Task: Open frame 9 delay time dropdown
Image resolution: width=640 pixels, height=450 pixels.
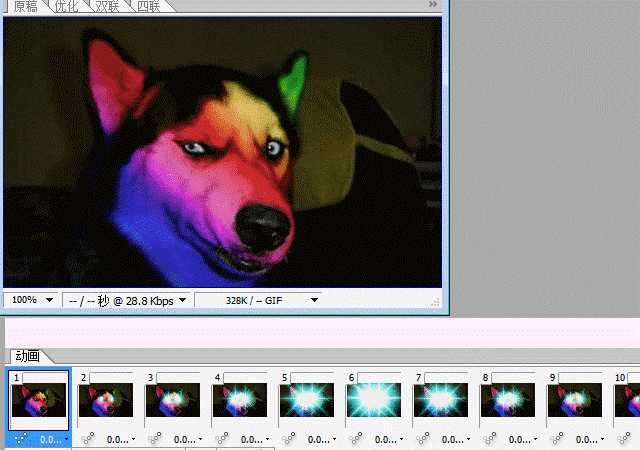Action: point(589,440)
